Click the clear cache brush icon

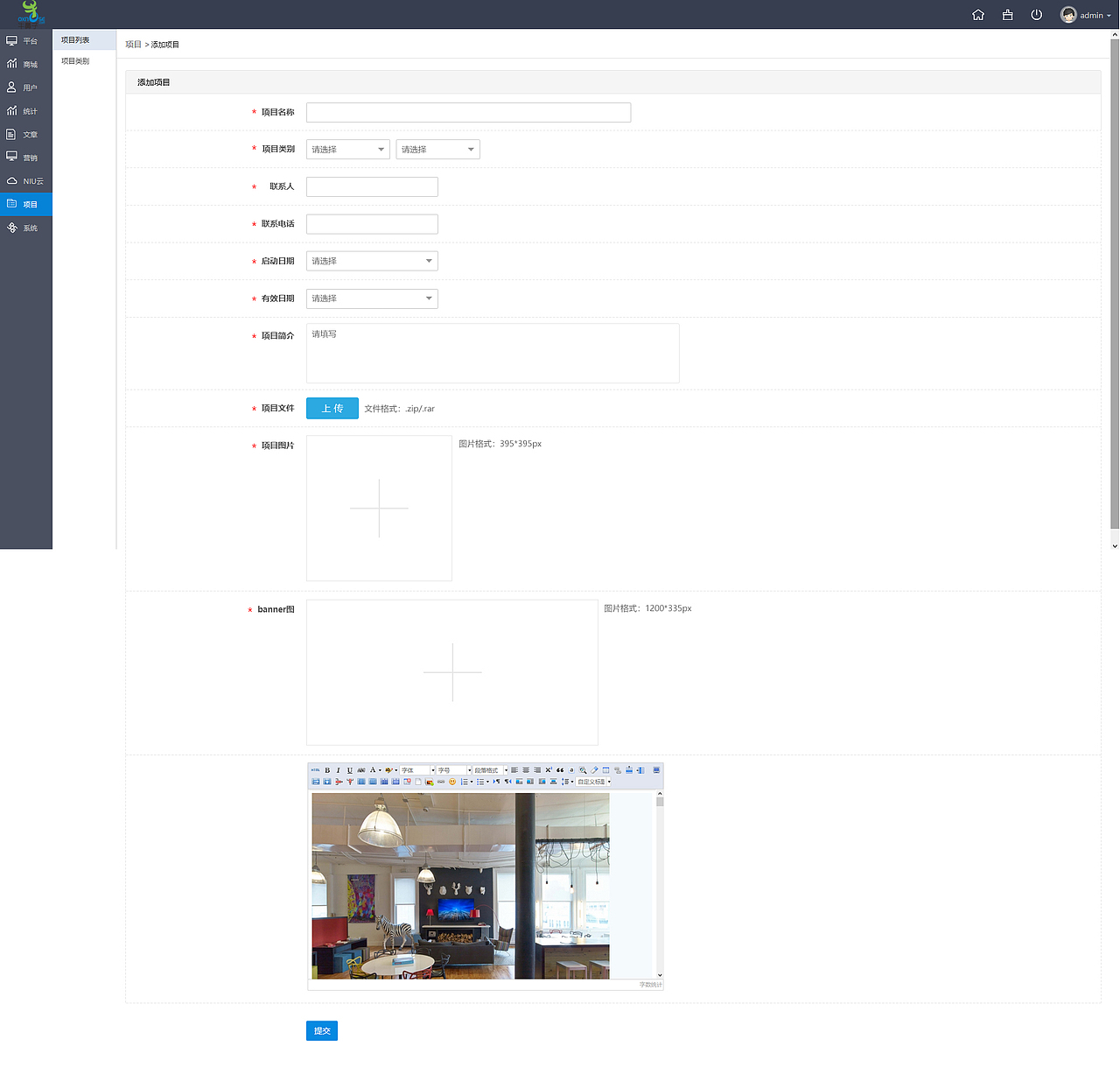[x=1007, y=15]
